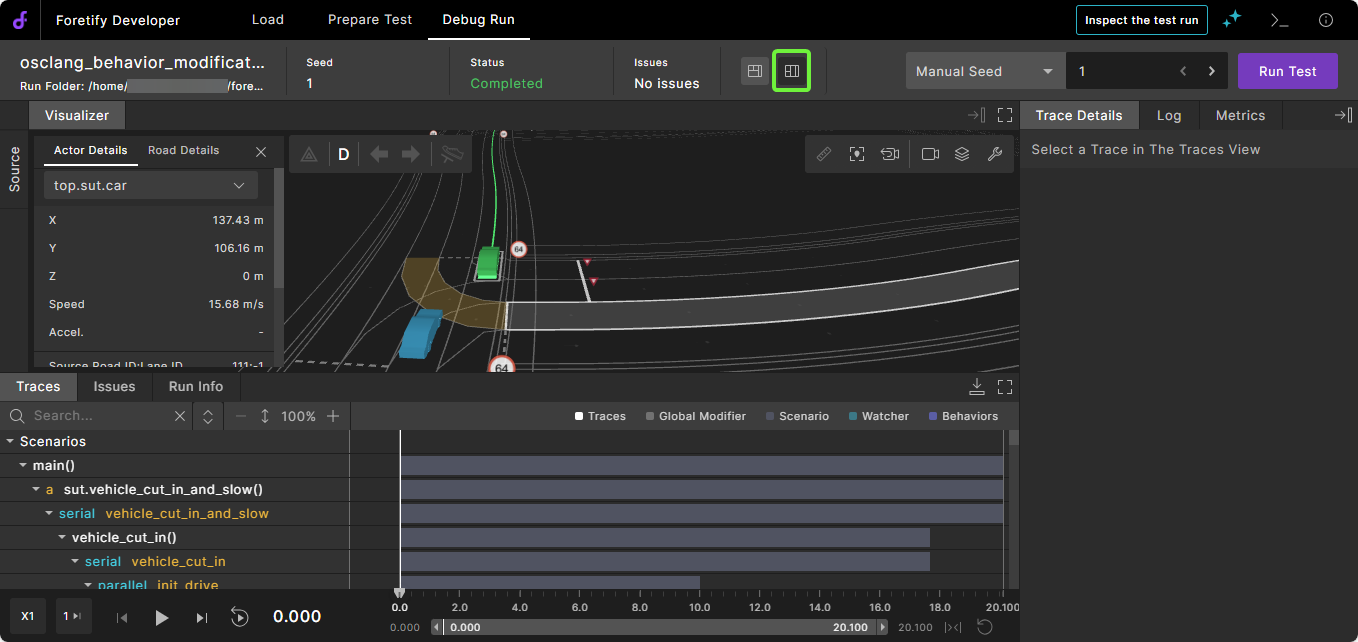Screen dimensions: 1358x642
Task: Collapse the main() tree node
Action: tap(24, 465)
